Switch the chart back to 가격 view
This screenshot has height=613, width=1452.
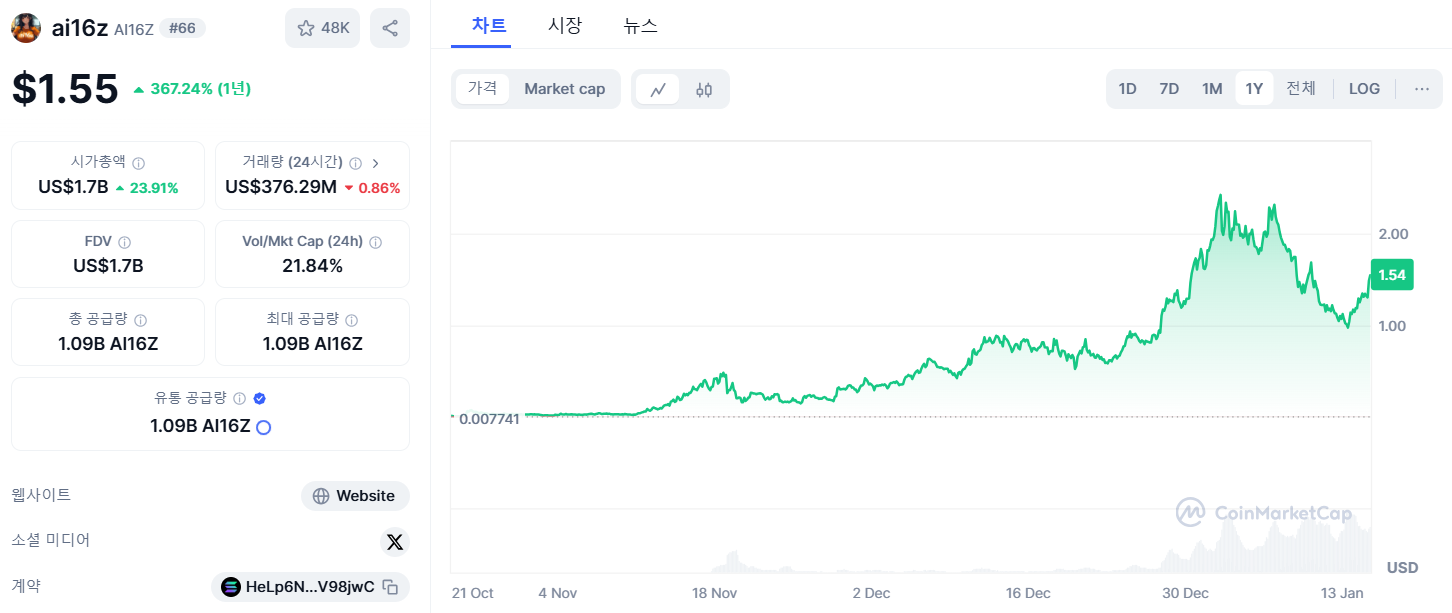481,88
